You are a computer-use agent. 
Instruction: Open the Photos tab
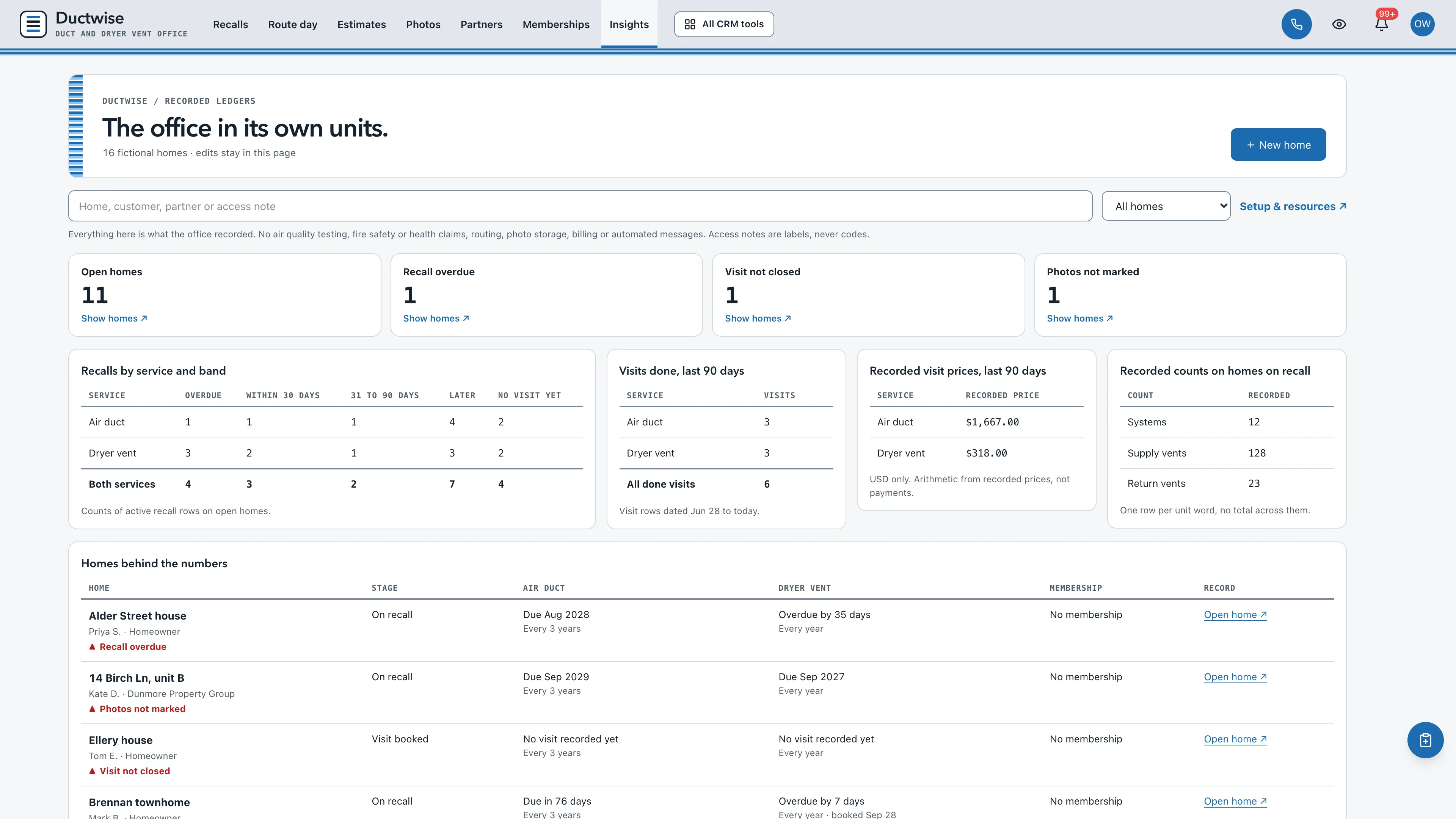click(424, 24)
